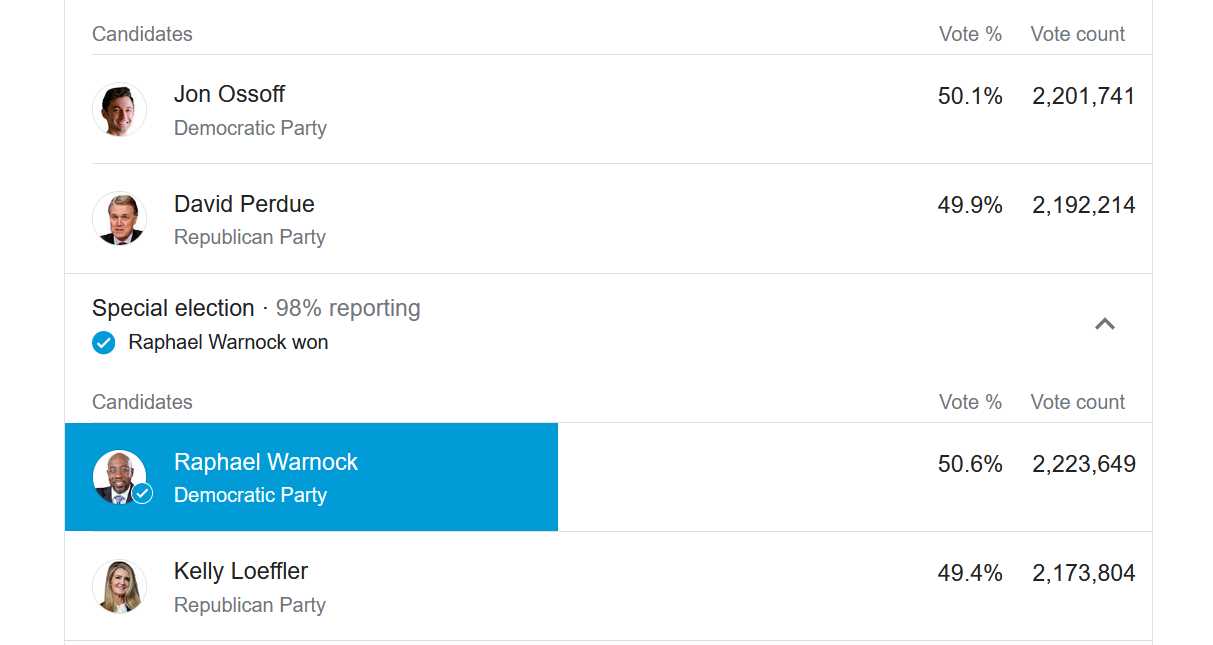This screenshot has height=645, width=1213.
Task: Open David Perdue candidate name
Action: click(x=244, y=204)
